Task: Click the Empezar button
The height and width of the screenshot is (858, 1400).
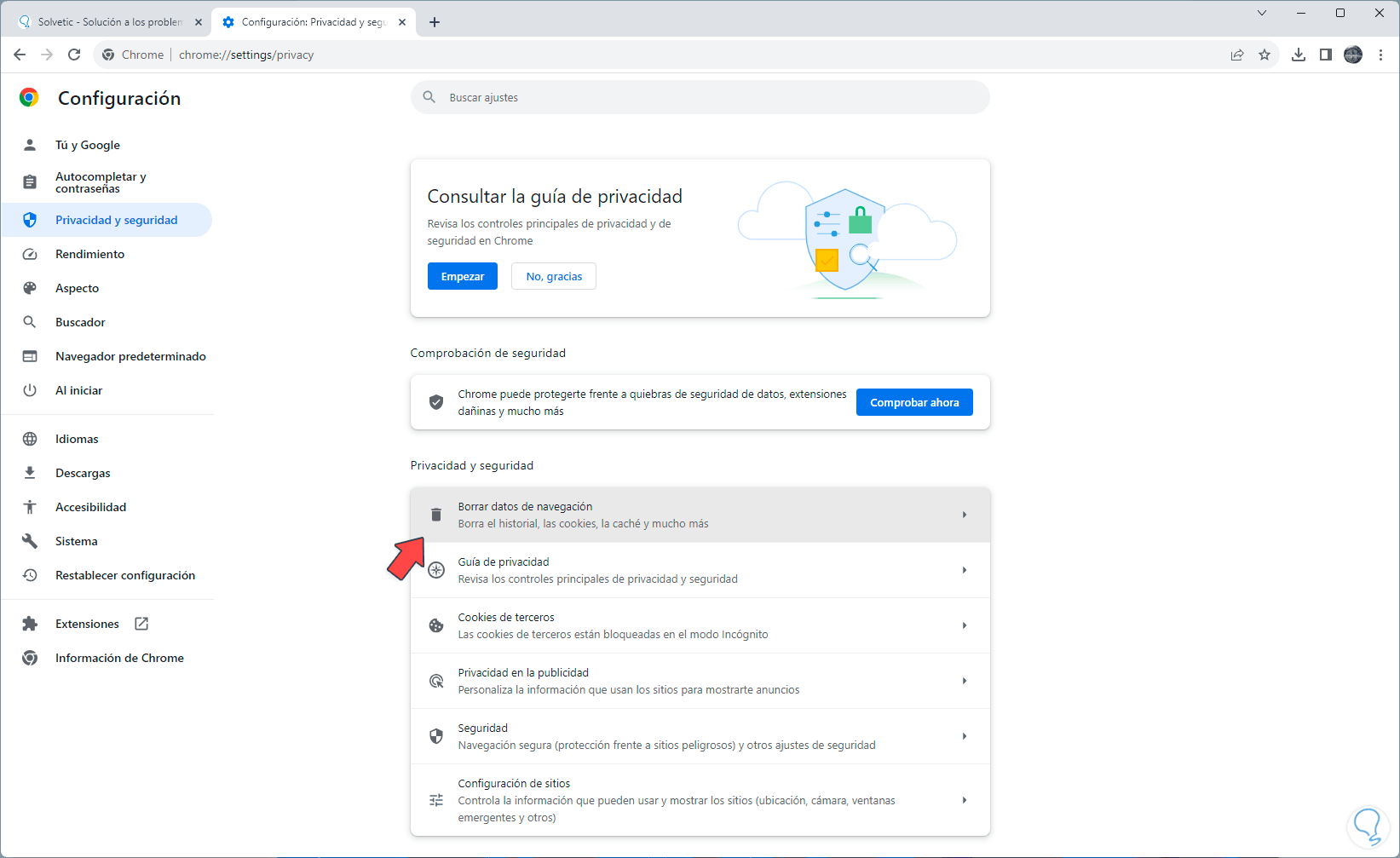Action: pos(463,276)
